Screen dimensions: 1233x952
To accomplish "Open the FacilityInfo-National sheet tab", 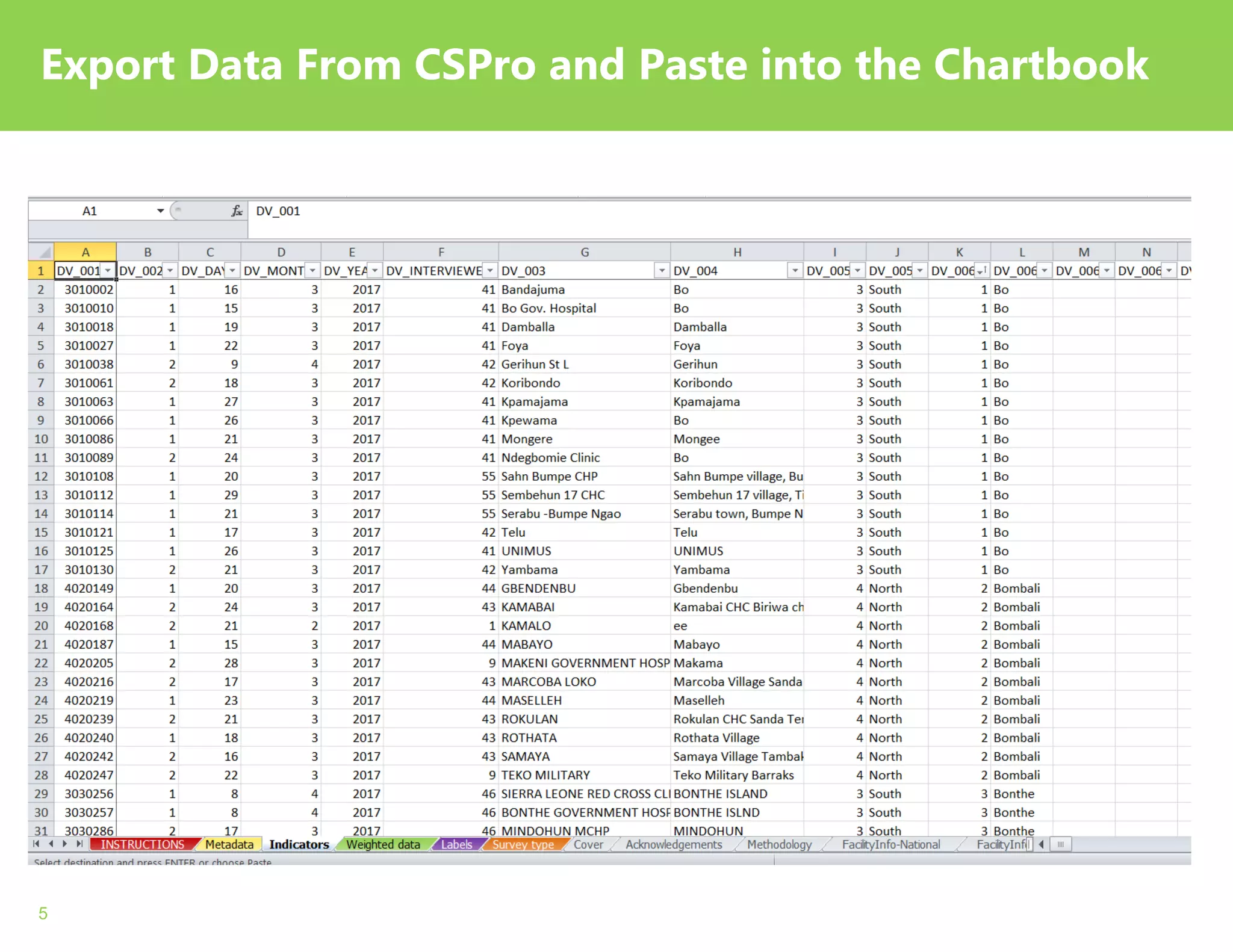I will (x=891, y=844).
